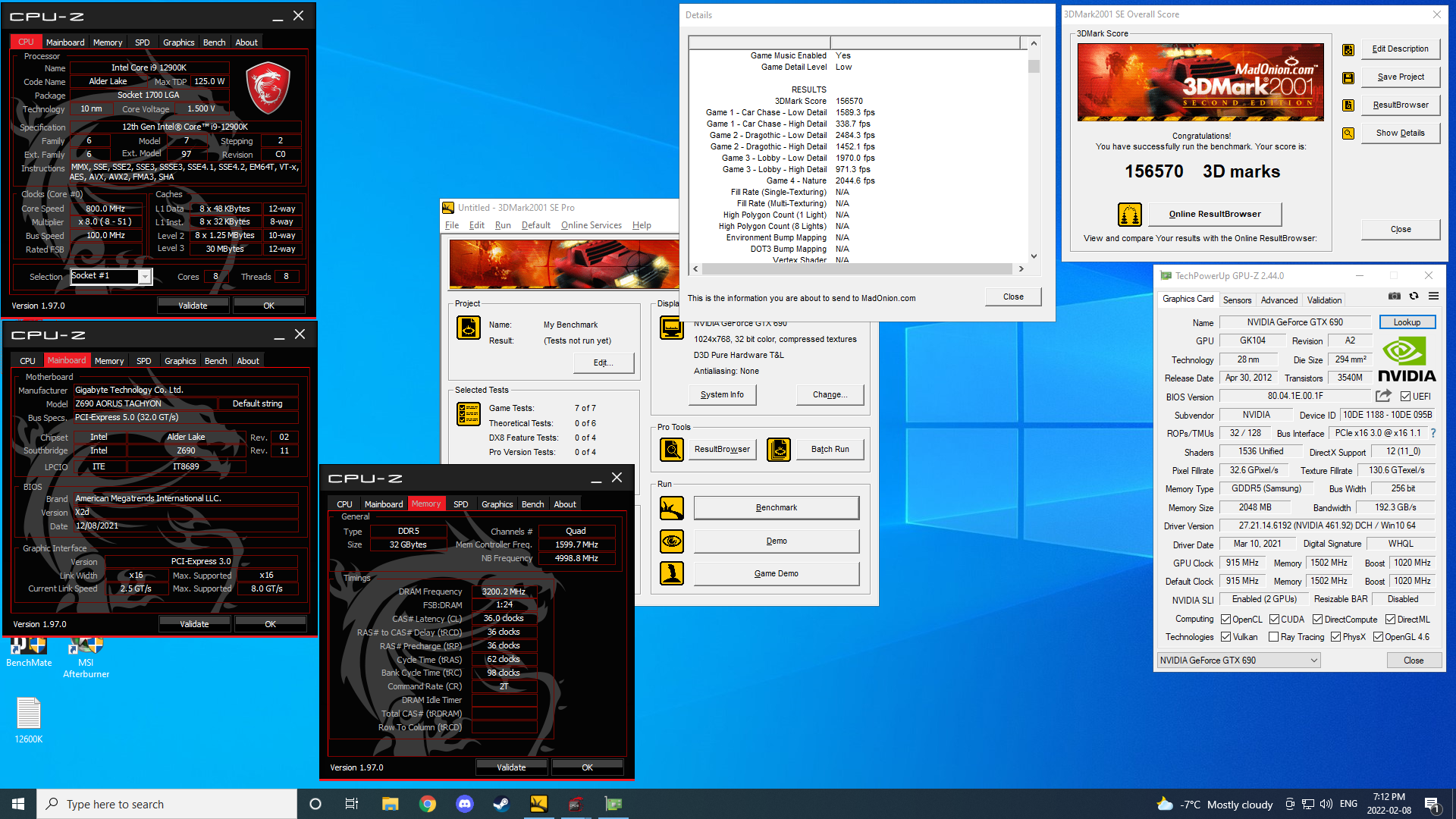The width and height of the screenshot is (1456, 819).
Task: Open the Validation tab in GPU-Z
Action: pyautogui.click(x=1324, y=300)
